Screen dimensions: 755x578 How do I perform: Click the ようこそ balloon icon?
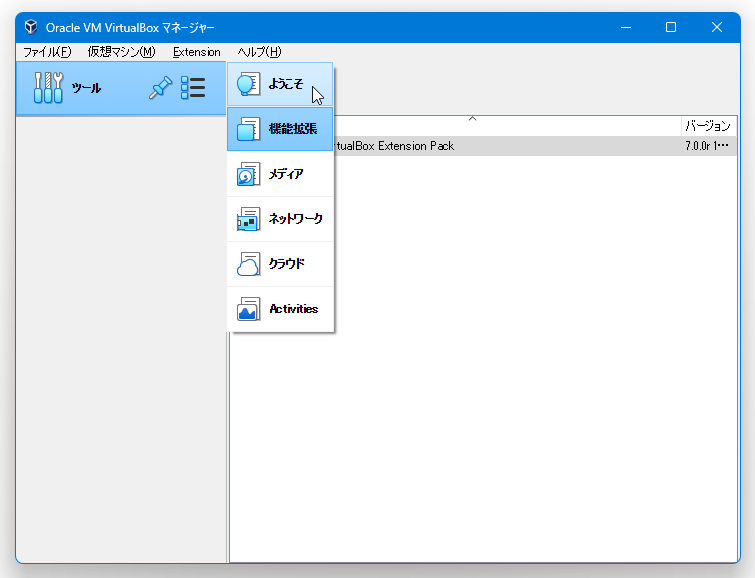pos(248,84)
